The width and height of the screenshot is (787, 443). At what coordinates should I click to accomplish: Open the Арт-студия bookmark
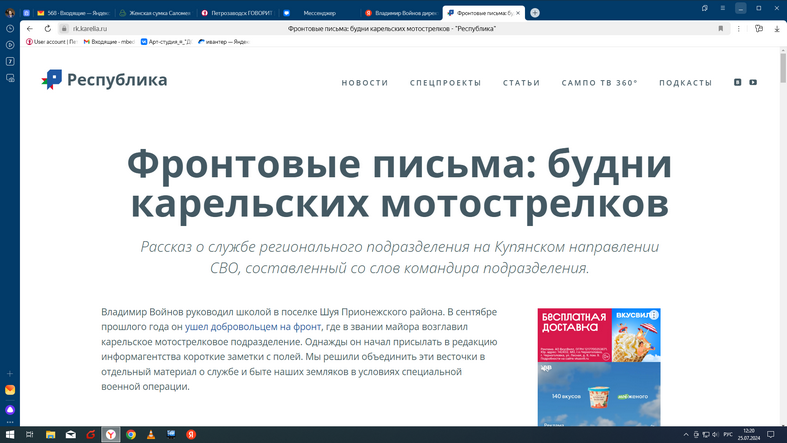point(166,42)
